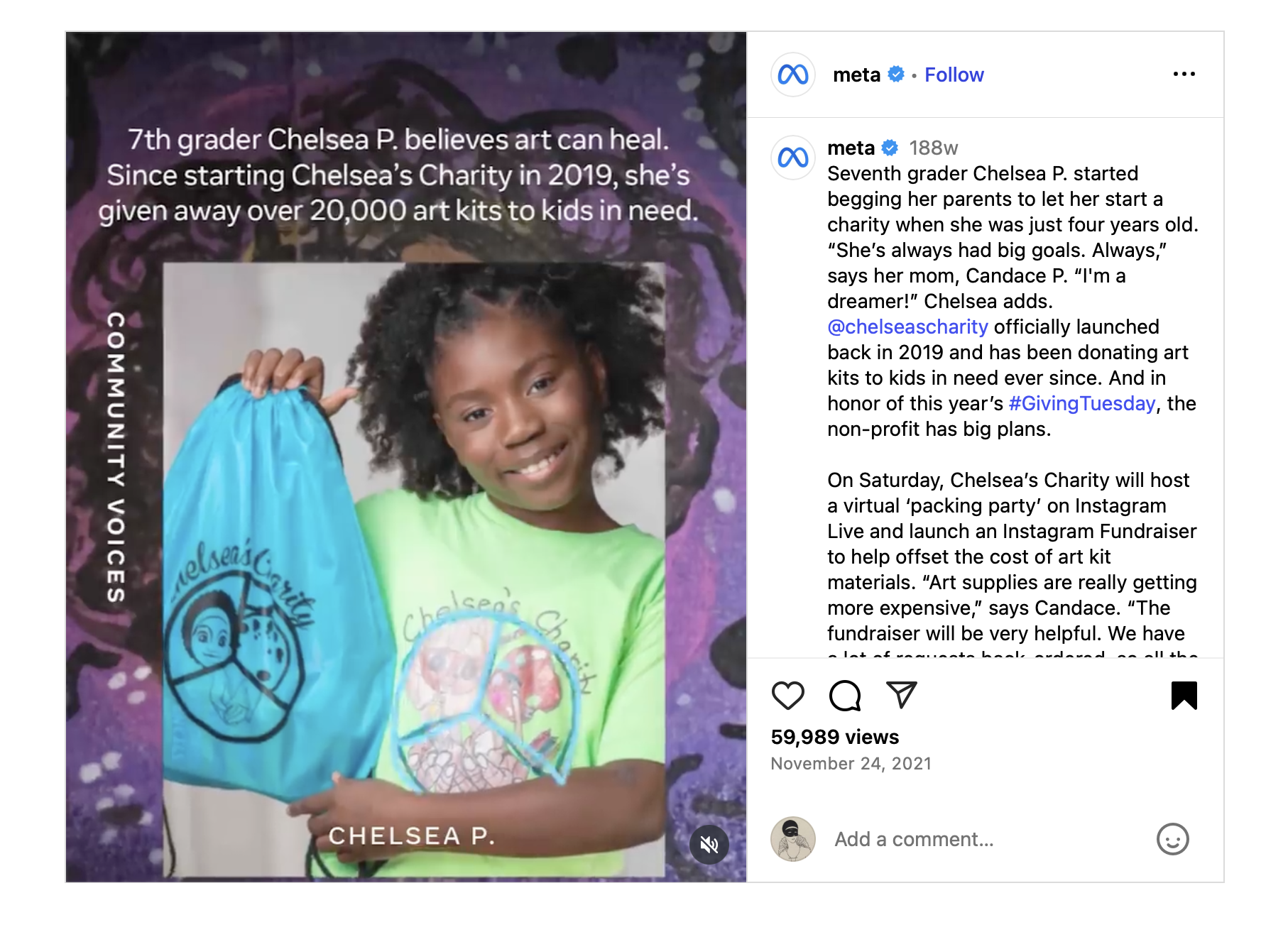Click the Chelsea P. video to play or pause
Image resolution: width=1288 pixels, height=937 pixels.
406,457
